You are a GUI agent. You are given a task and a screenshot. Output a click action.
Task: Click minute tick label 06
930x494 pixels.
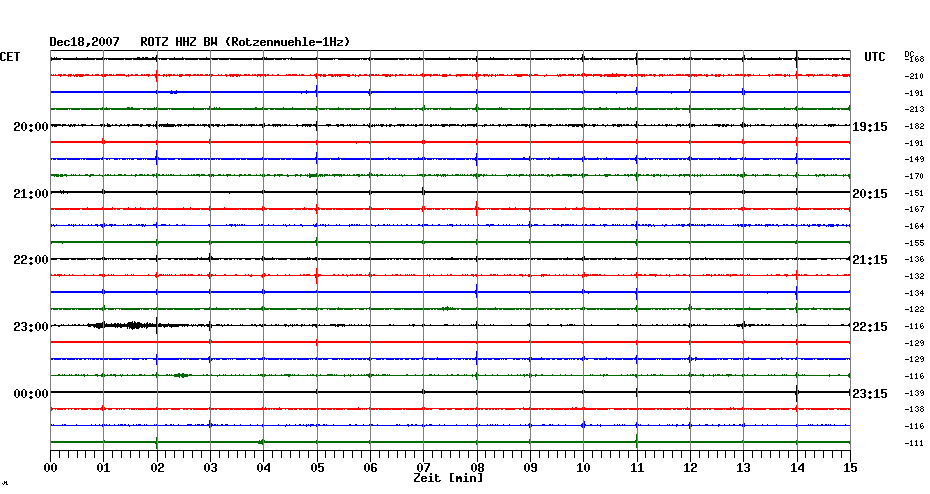click(x=370, y=468)
